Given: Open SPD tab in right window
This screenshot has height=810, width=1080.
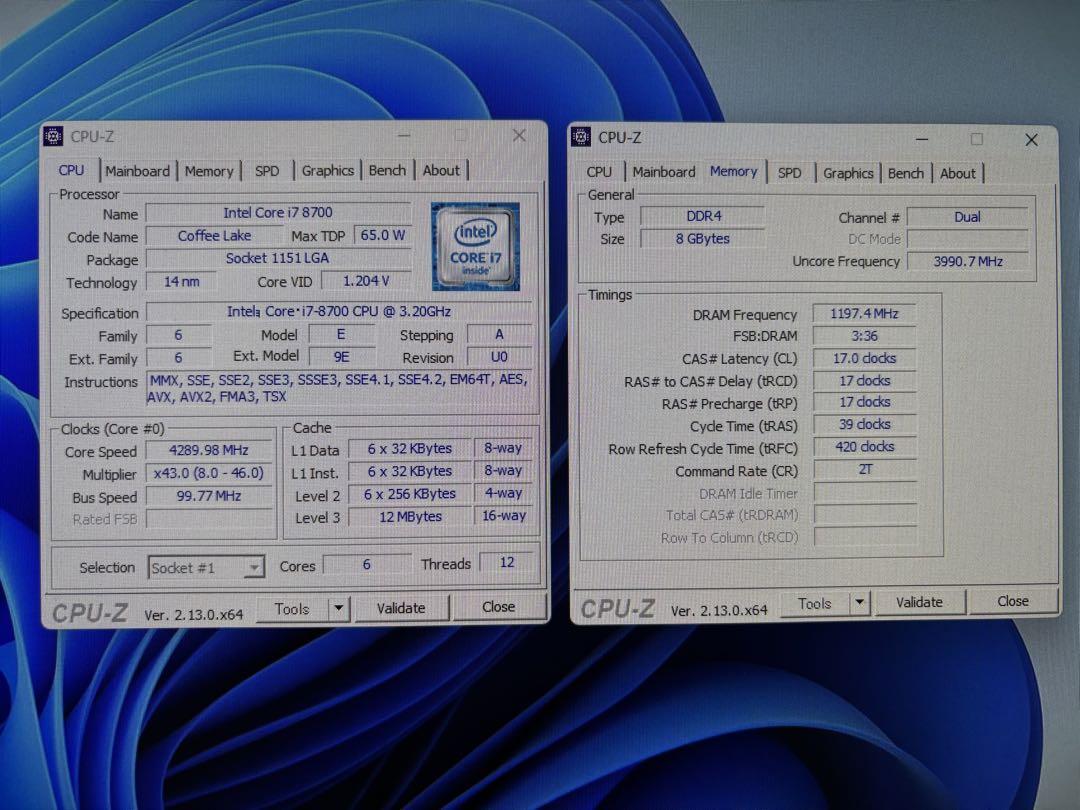Looking at the screenshot, I should [789, 173].
